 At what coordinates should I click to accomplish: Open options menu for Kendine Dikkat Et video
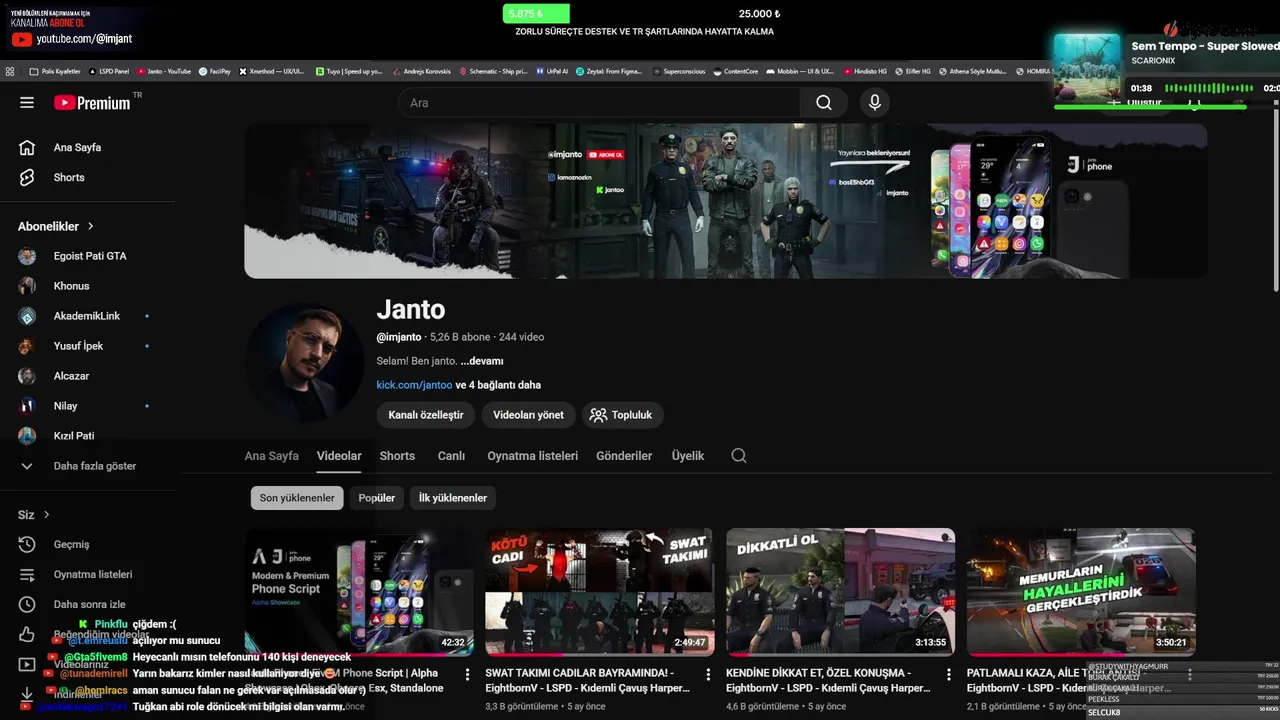click(949, 675)
